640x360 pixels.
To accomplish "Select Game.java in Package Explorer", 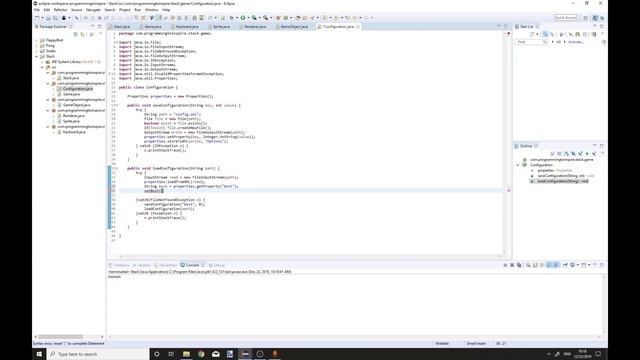I will click(x=71, y=94).
